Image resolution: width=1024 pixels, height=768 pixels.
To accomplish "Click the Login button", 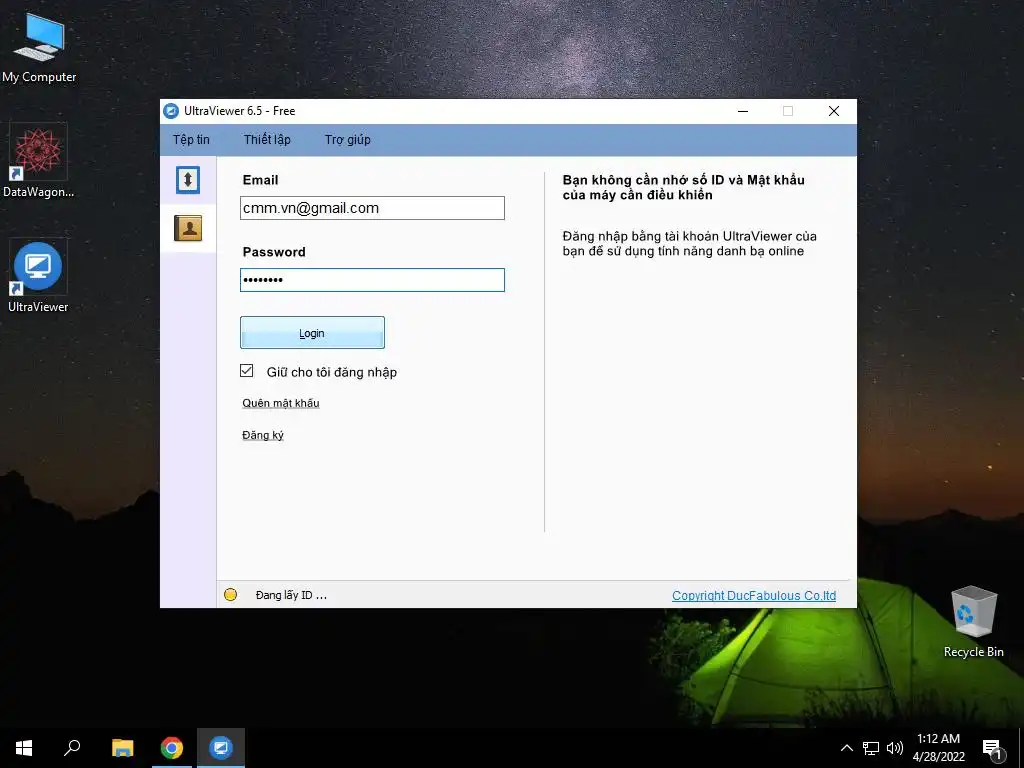I will coord(312,332).
